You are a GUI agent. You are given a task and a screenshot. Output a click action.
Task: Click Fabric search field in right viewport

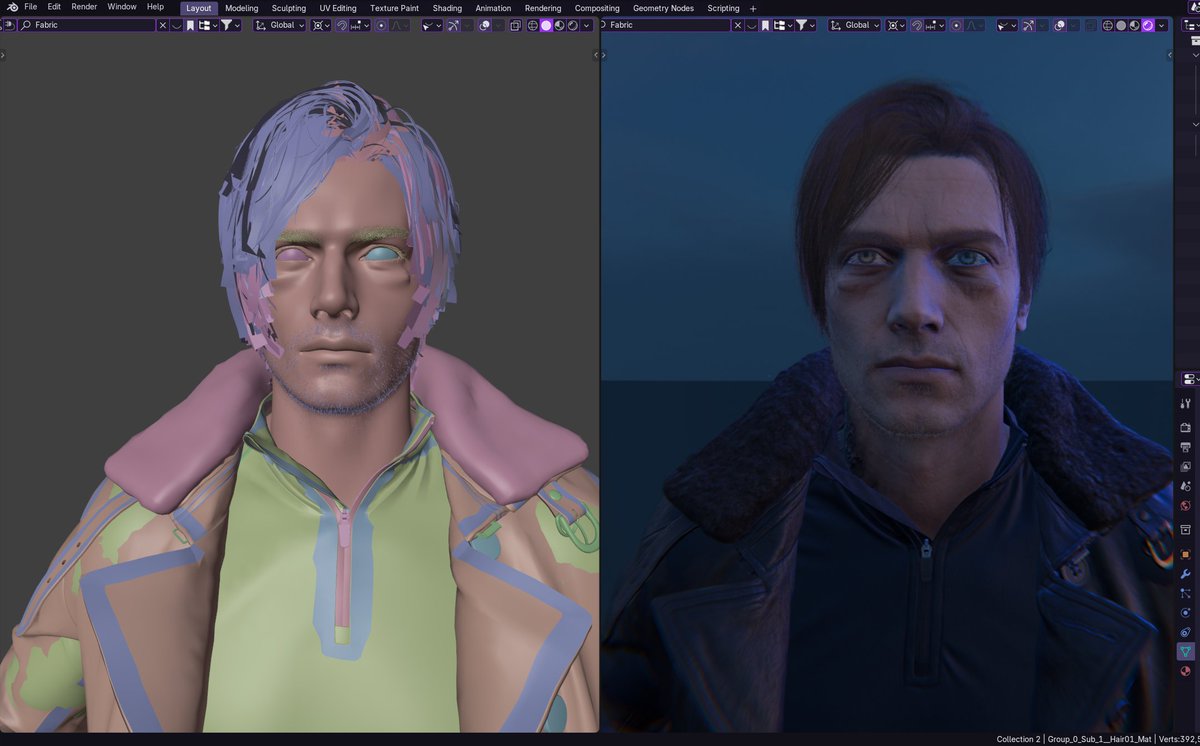(666, 25)
